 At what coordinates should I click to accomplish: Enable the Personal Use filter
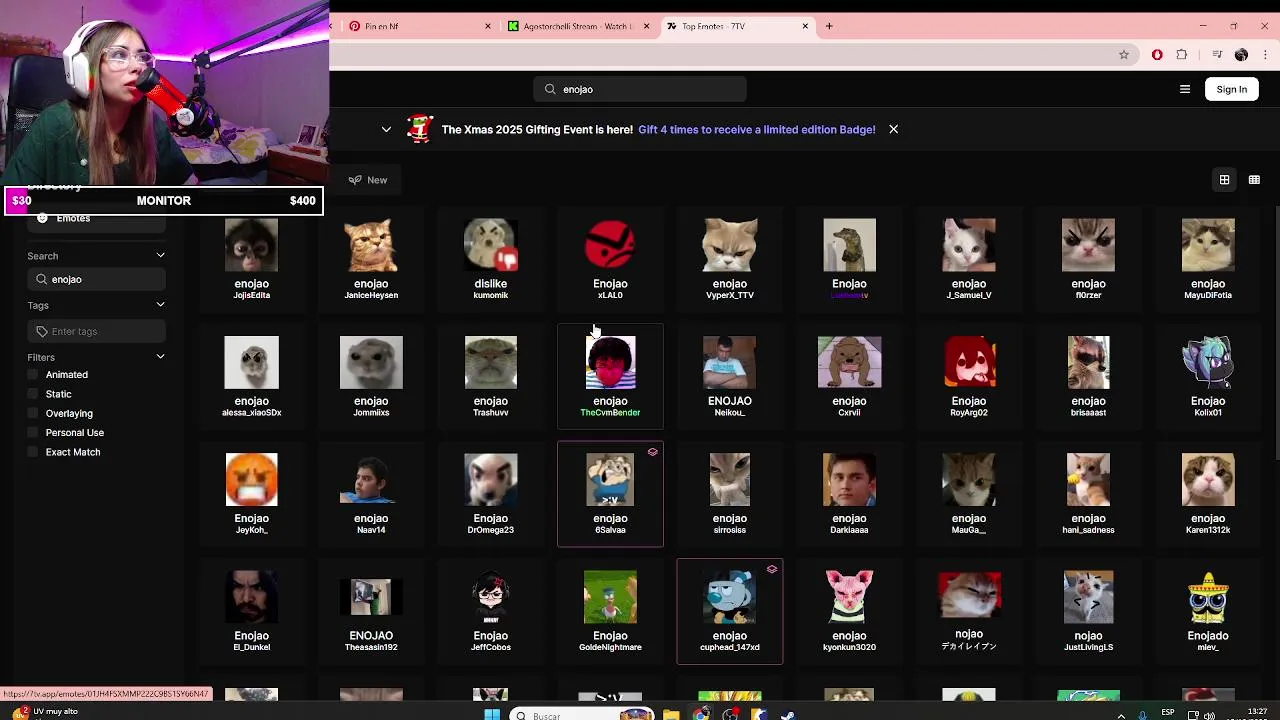[x=33, y=433]
